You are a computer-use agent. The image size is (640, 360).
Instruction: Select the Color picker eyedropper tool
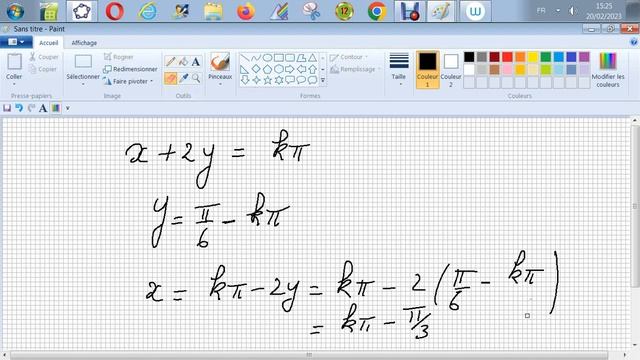click(183, 78)
